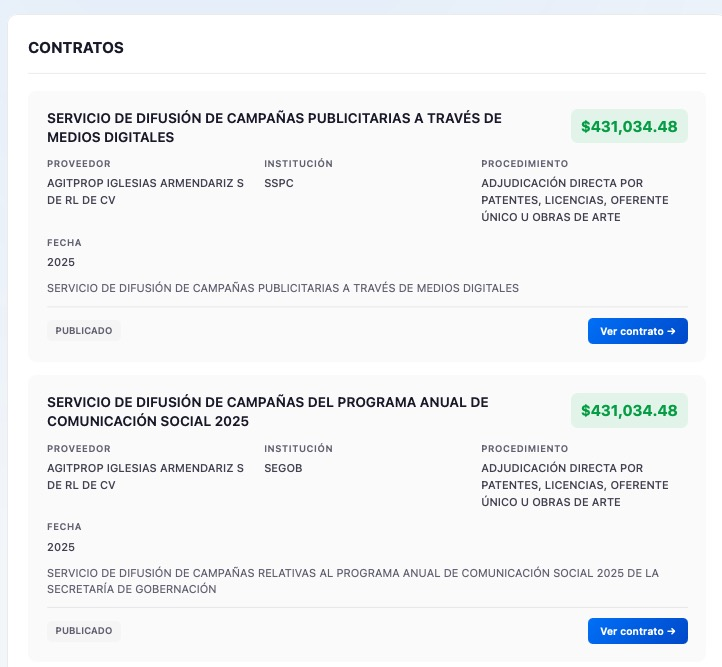Screen dimensions: 722x667
Task: Click Ver contrato for the SSPC contract
Action: point(637,331)
